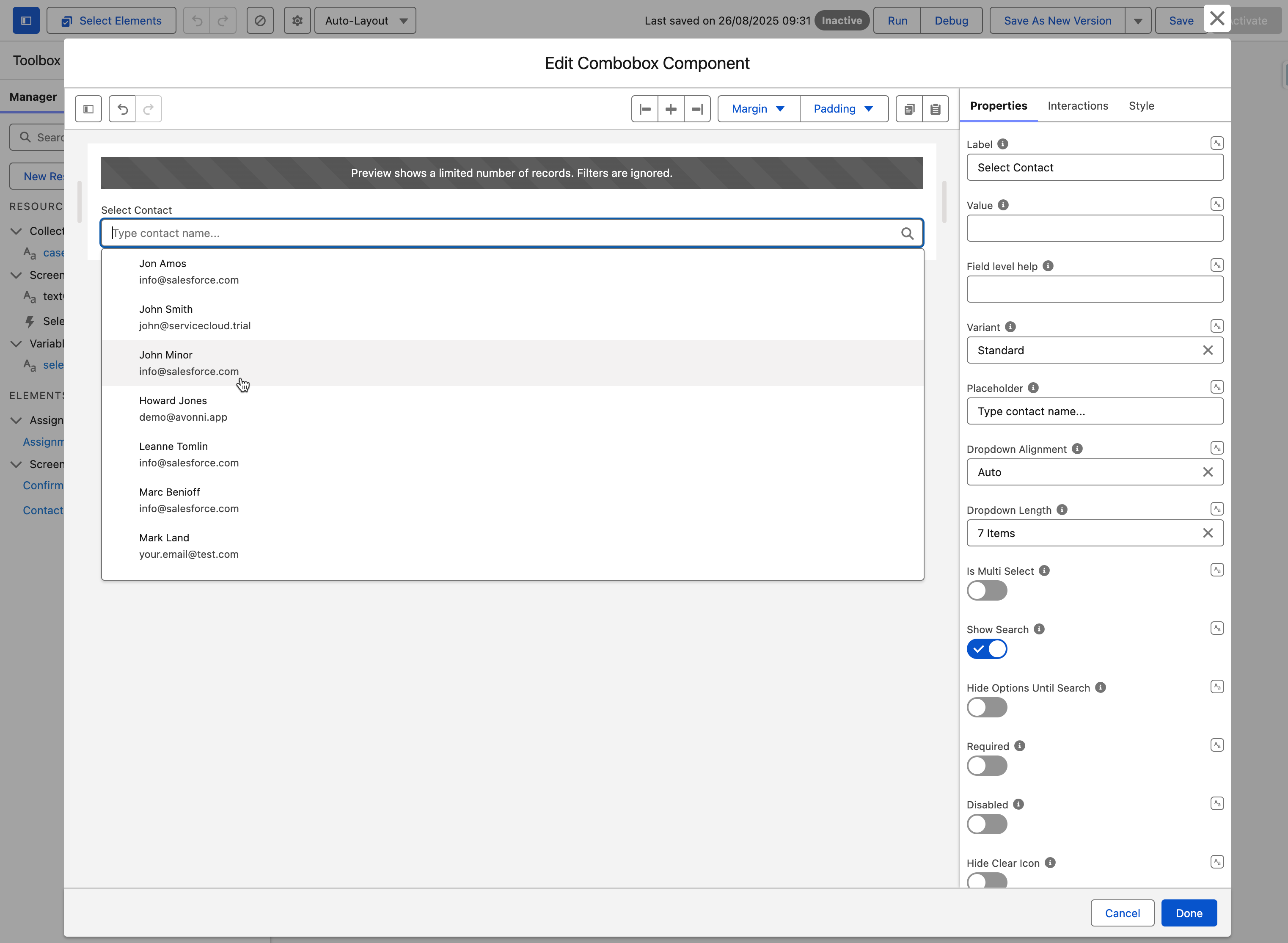This screenshot has height=943, width=1288.
Task: Enable the Hide Options Until Search toggle
Action: pyautogui.click(x=987, y=708)
